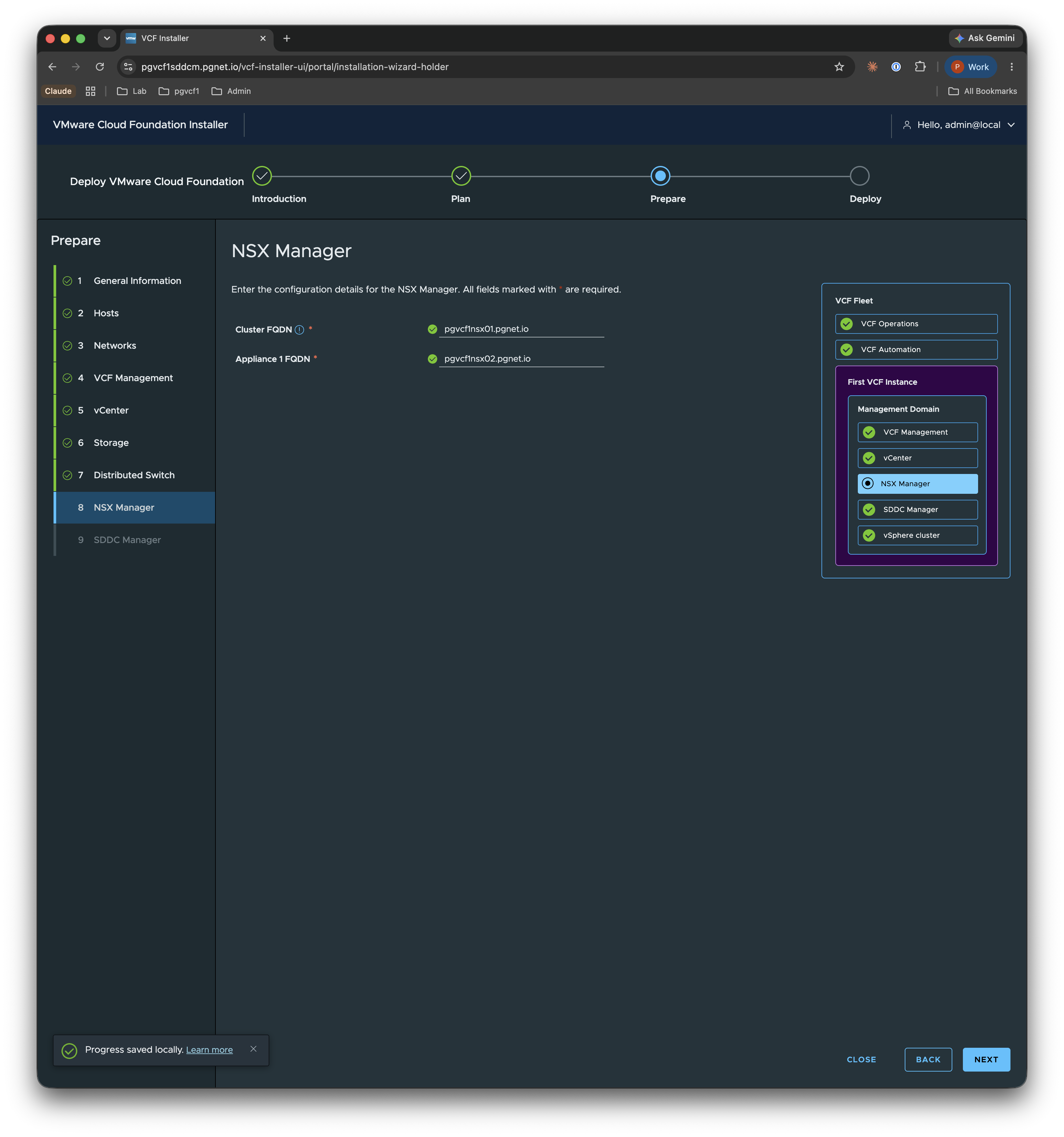This screenshot has height=1137, width=1064.
Task: Open step 5 vCenter
Action: click(x=135, y=411)
